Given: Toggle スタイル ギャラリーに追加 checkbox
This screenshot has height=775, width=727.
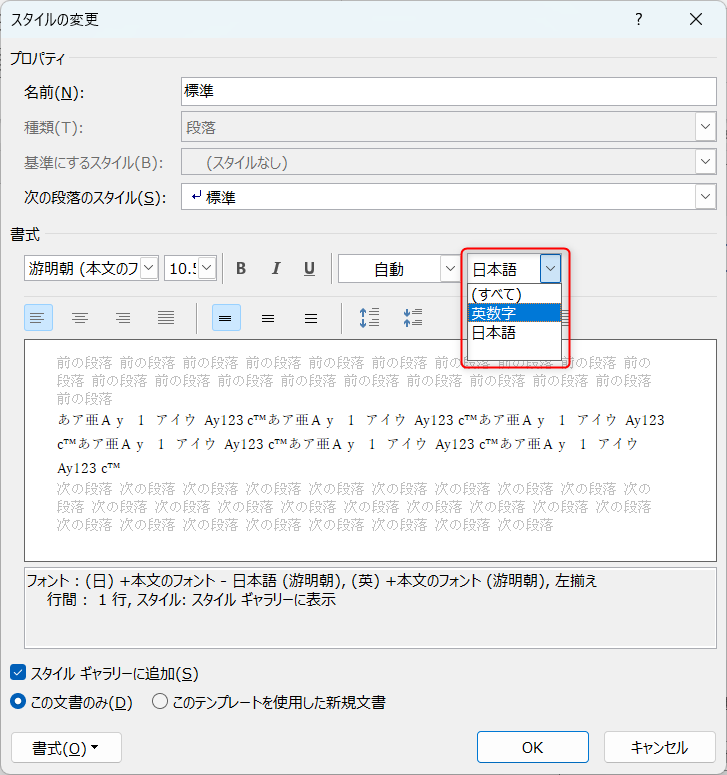Looking at the screenshot, I should [x=18, y=674].
